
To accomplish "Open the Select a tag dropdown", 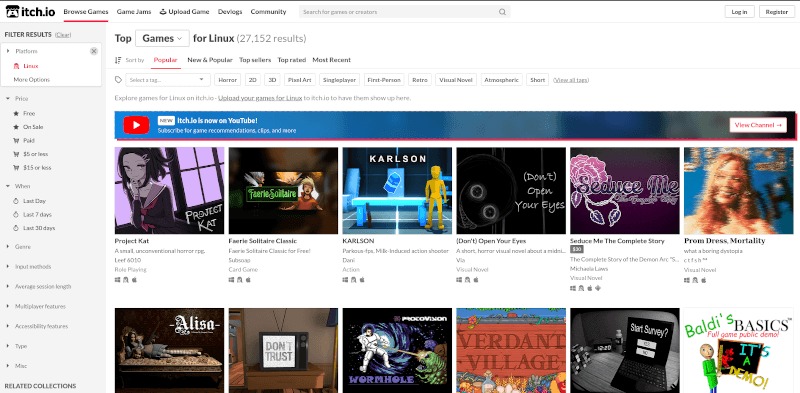I will point(167,80).
